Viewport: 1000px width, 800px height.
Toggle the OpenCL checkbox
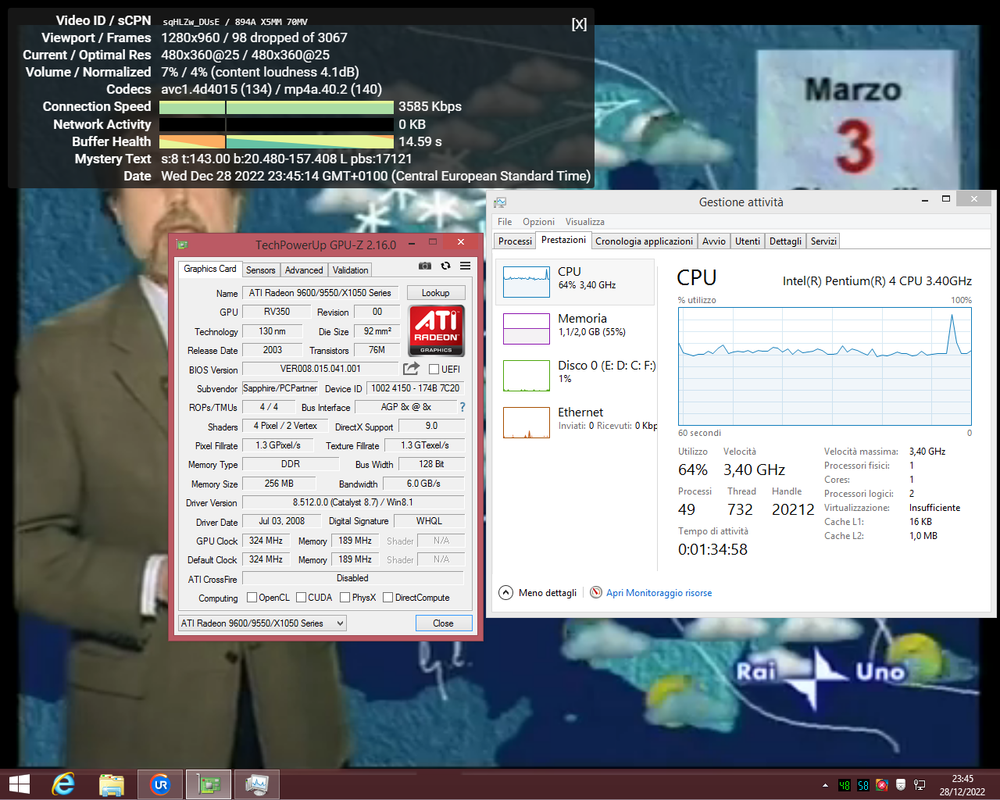(x=252, y=597)
